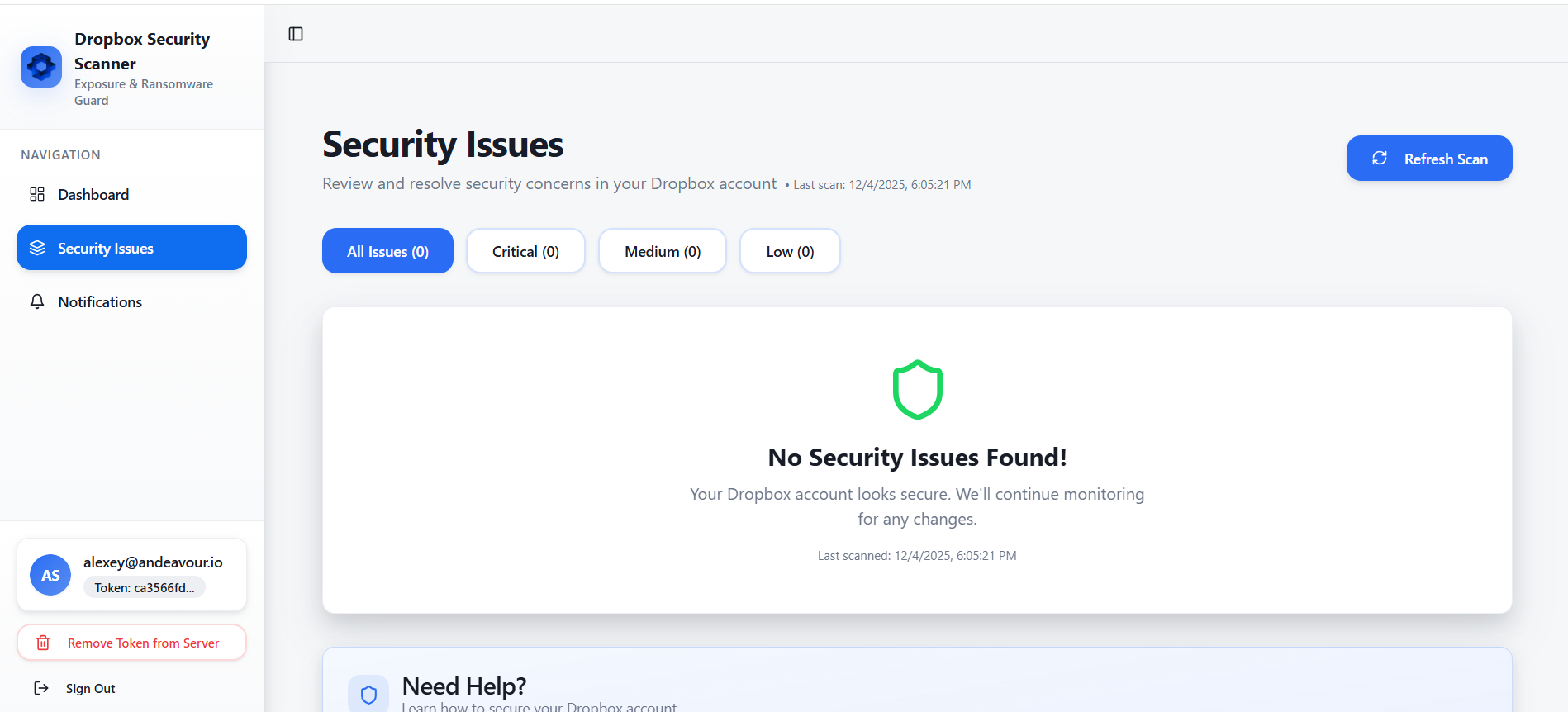The height and width of the screenshot is (712, 1568).
Task: Click the Last scanned timestamp in card
Action: [x=917, y=556]
